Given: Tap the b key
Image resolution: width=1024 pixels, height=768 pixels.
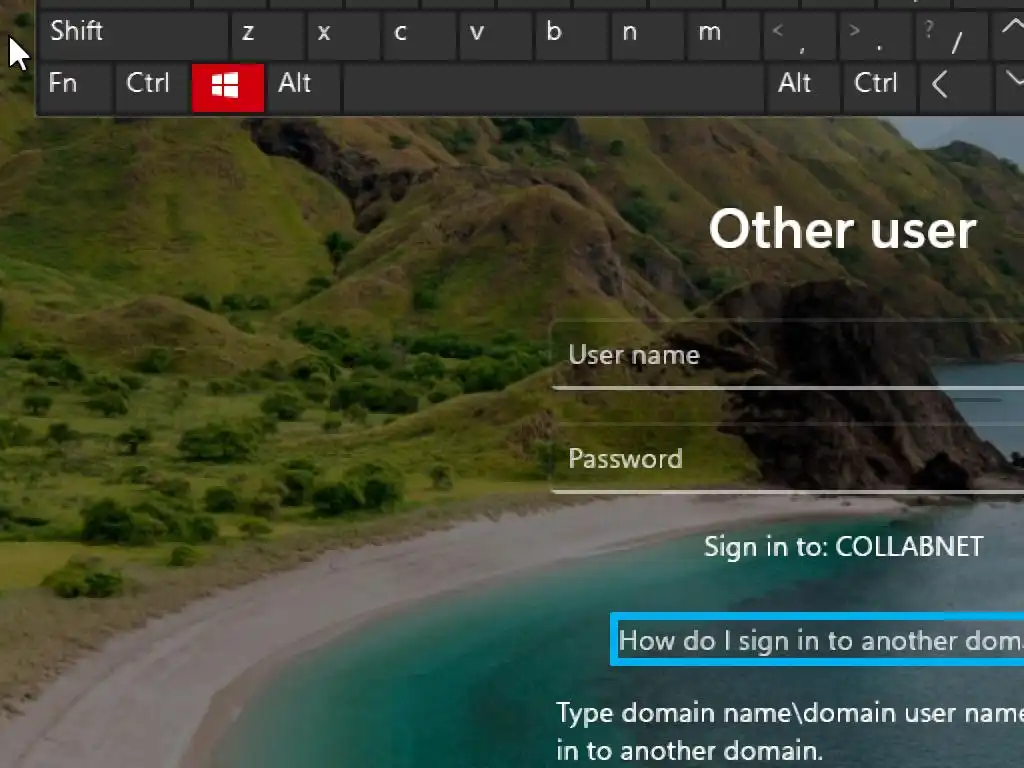Looking at the screenshot, I should pyautogui.click(x=572, y=36).
